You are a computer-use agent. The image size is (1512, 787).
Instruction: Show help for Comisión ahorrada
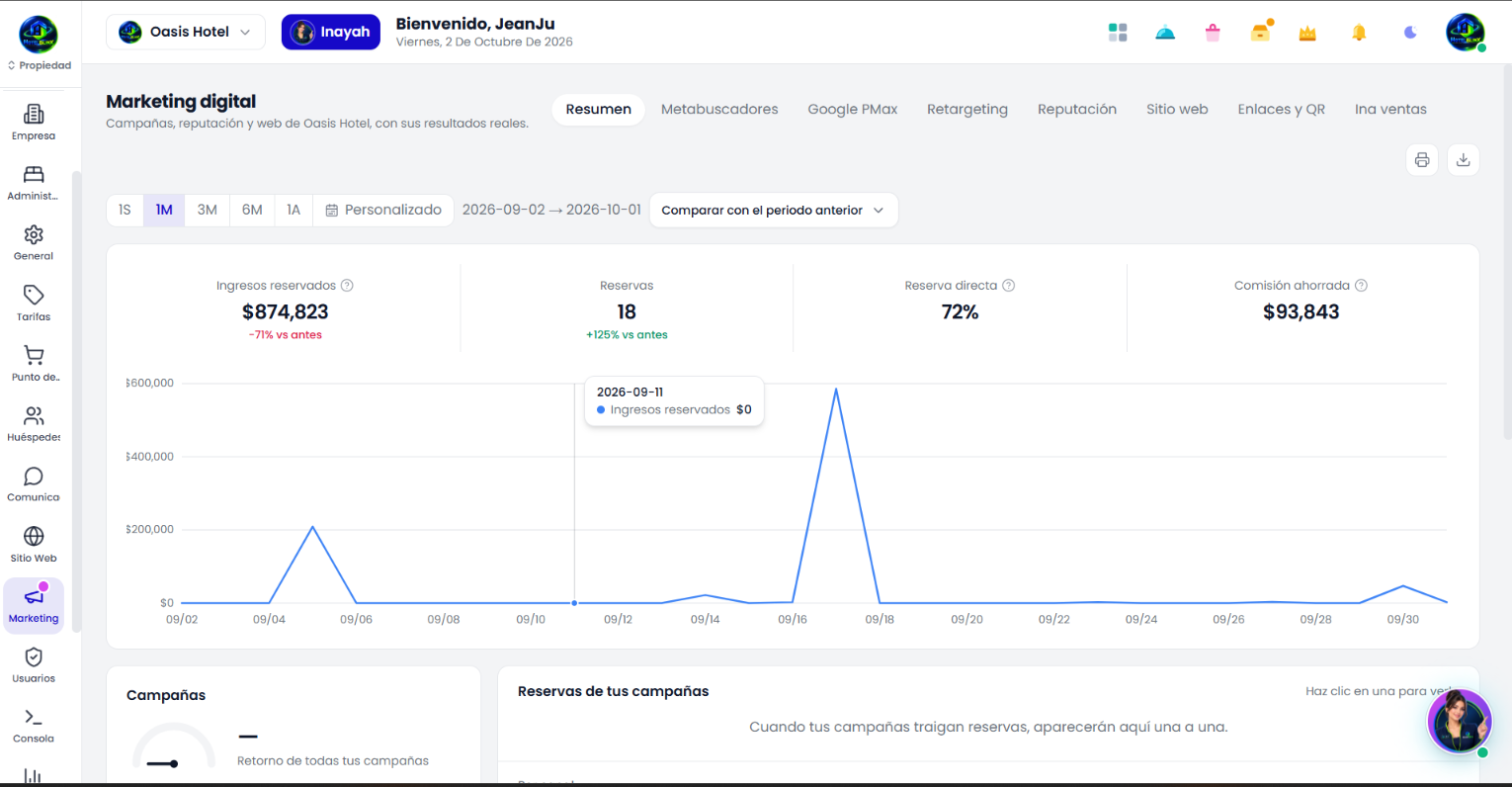click(1361, 286)
